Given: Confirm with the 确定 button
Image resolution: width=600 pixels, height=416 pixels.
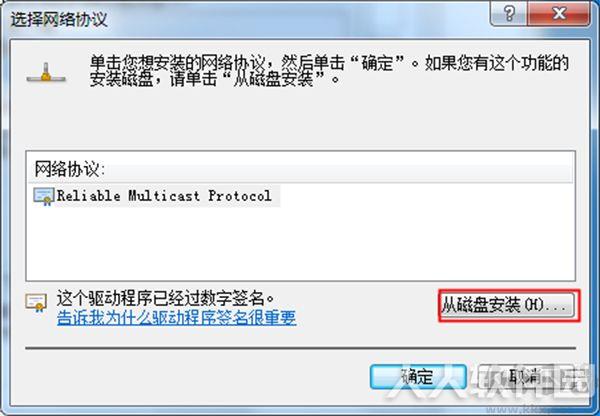Looking at the screenshot, I should [x=418, y=377].
